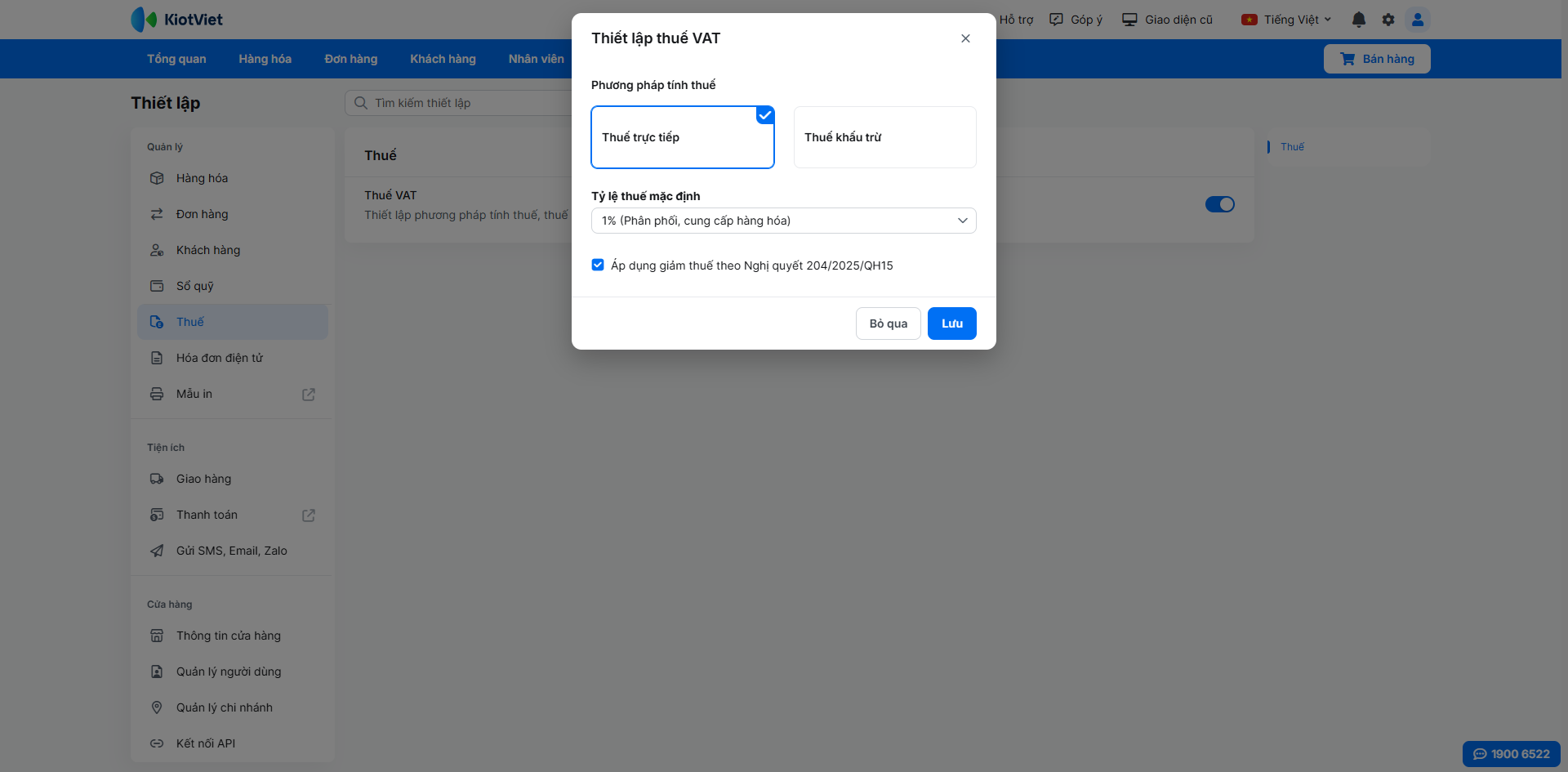Image resolution: width=1568 pixels, height=772 pixels.
Task: Go to the Tổng quan tab
Action: [176, 59]
